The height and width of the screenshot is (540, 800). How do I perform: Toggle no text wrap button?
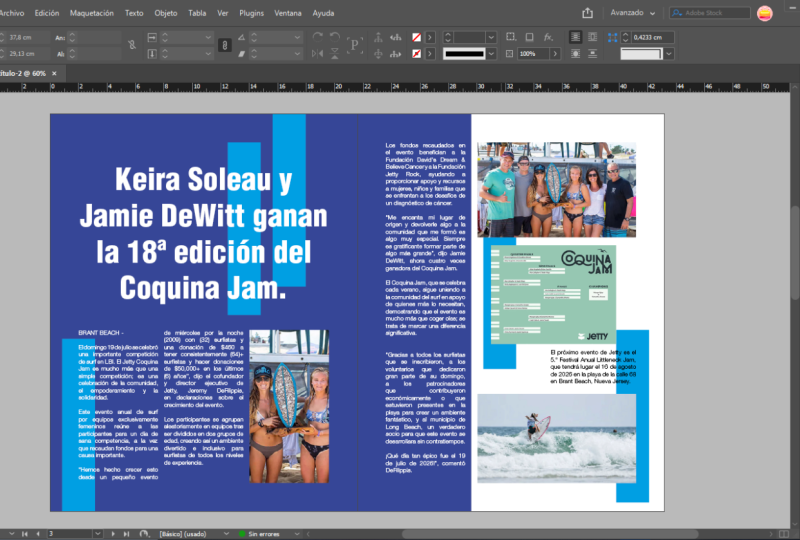[x=575, y=37]
